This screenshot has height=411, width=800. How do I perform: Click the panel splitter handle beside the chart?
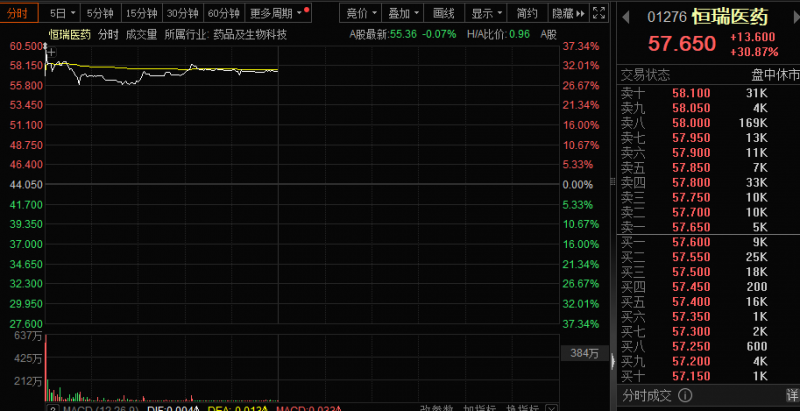pos(613,182)
